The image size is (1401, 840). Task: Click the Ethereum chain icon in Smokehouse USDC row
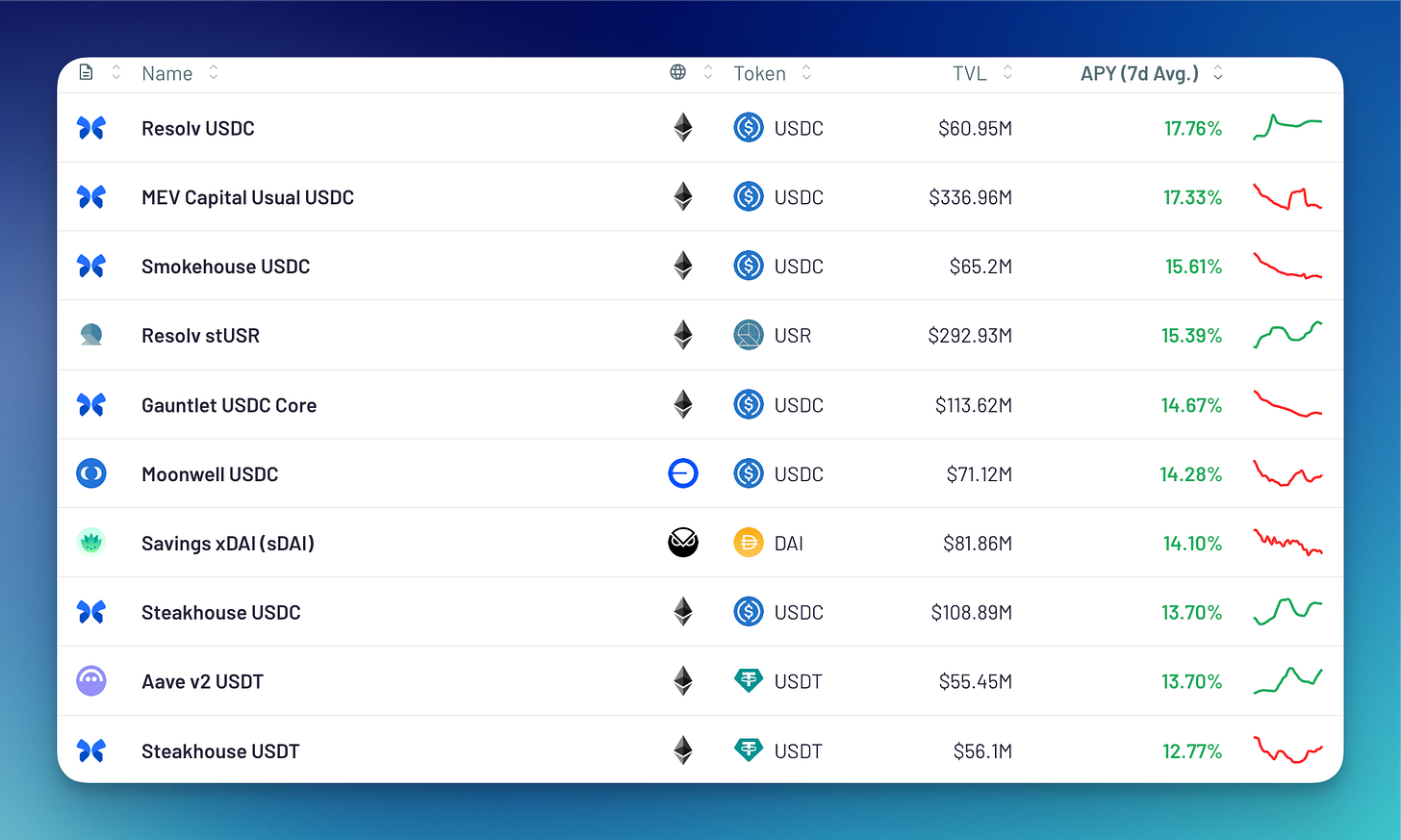click(683, 266)
